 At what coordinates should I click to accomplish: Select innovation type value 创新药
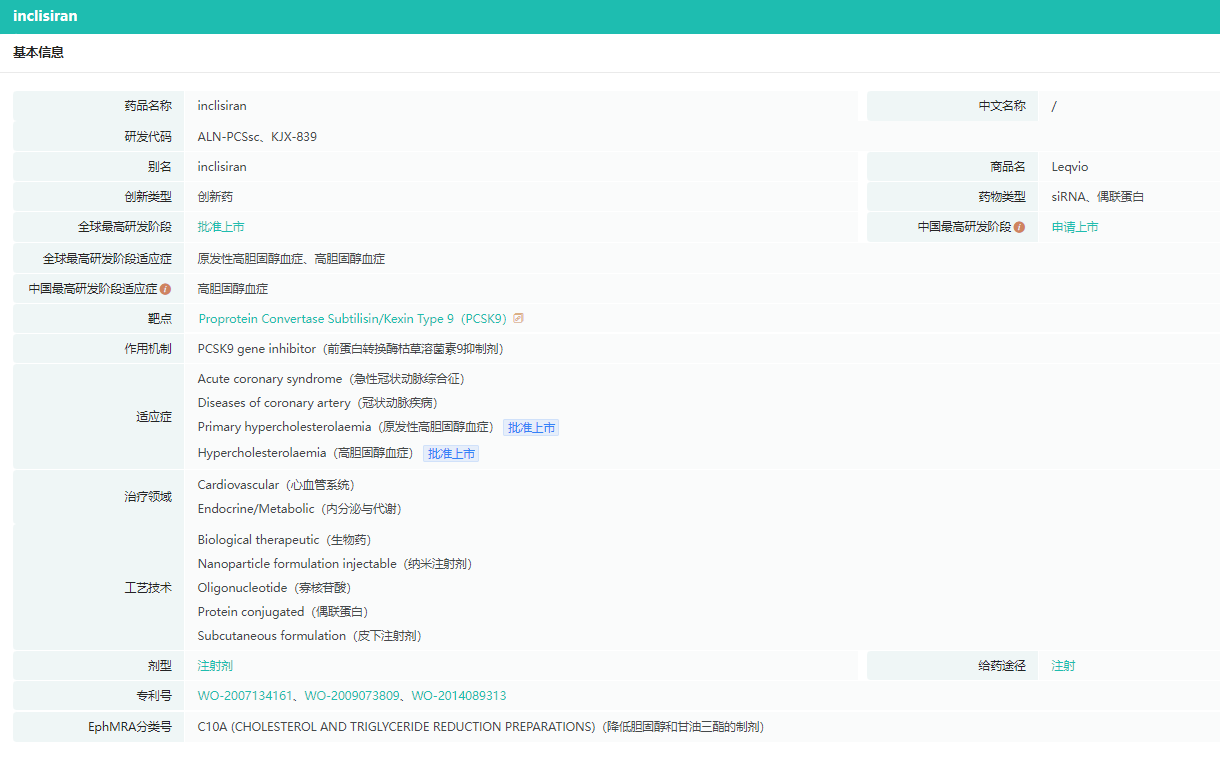215,197
